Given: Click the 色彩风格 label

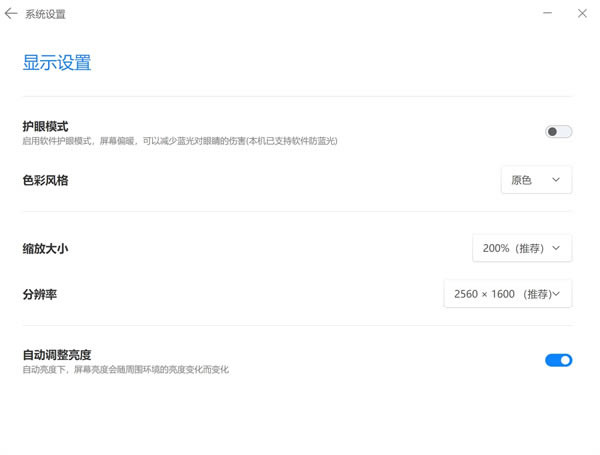Looking at the screenshot, I should point(45,180).
